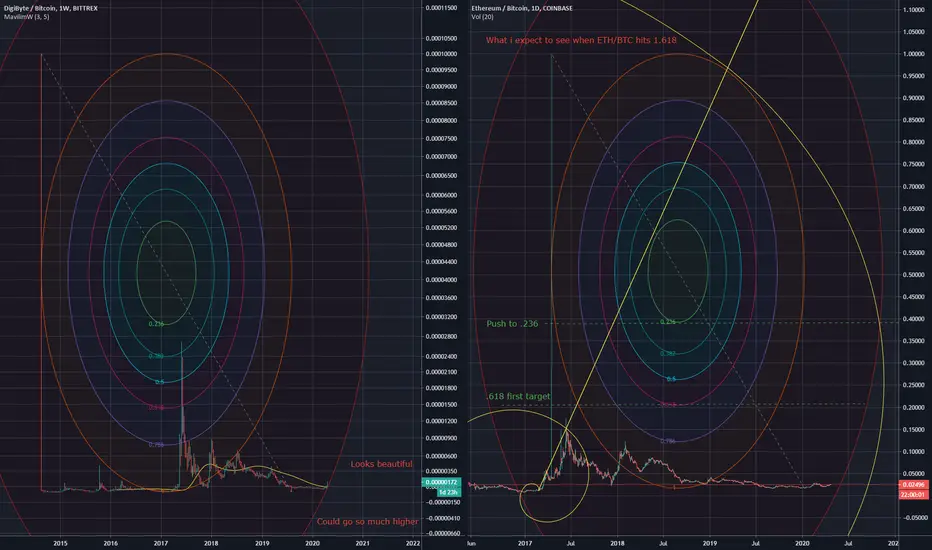
Task: Click the 0.40000 price label on Ethereum scale
Action: click(914, 319)
